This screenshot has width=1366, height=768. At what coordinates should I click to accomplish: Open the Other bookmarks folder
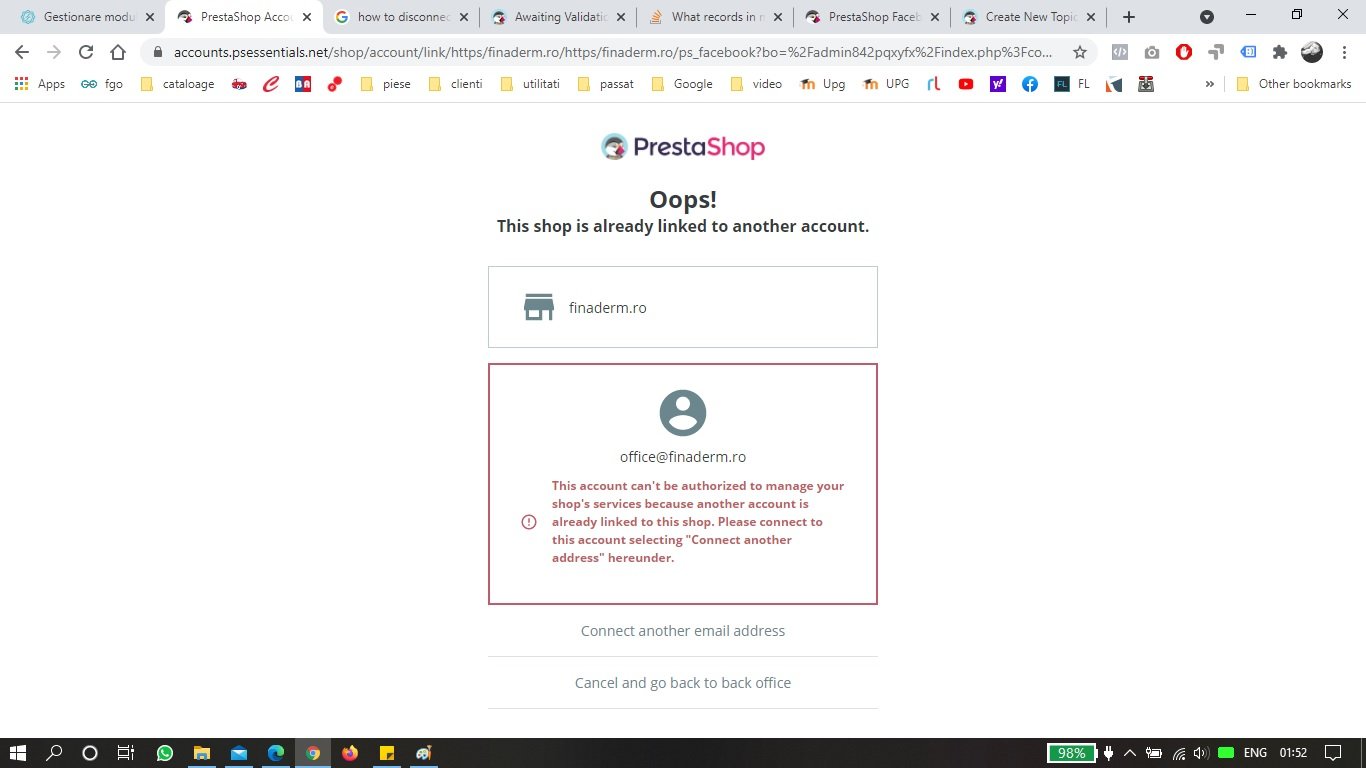pos(1294,84)
